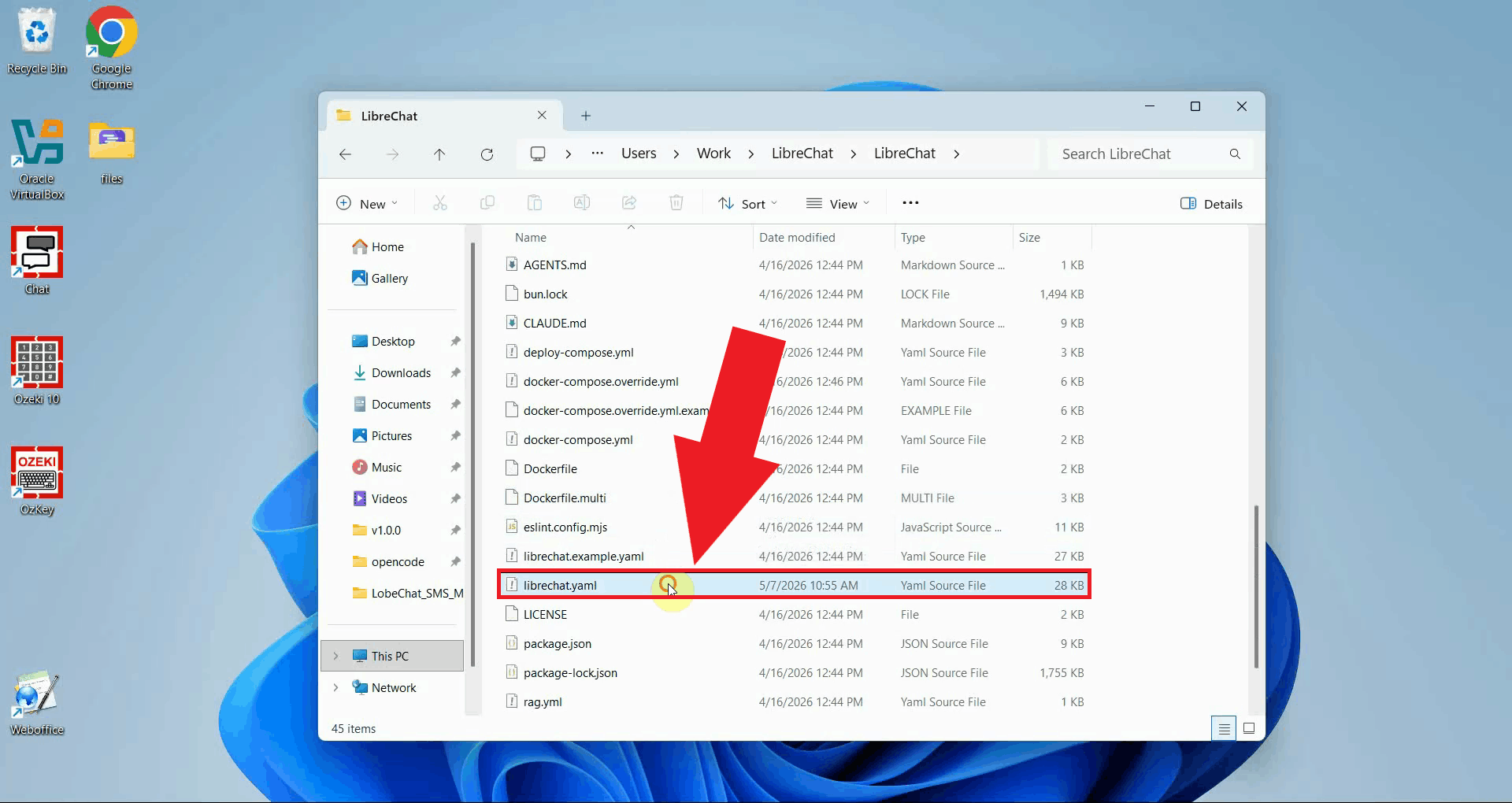Unpin Documents from quick access
The image size is (1512, 803).
455,404
